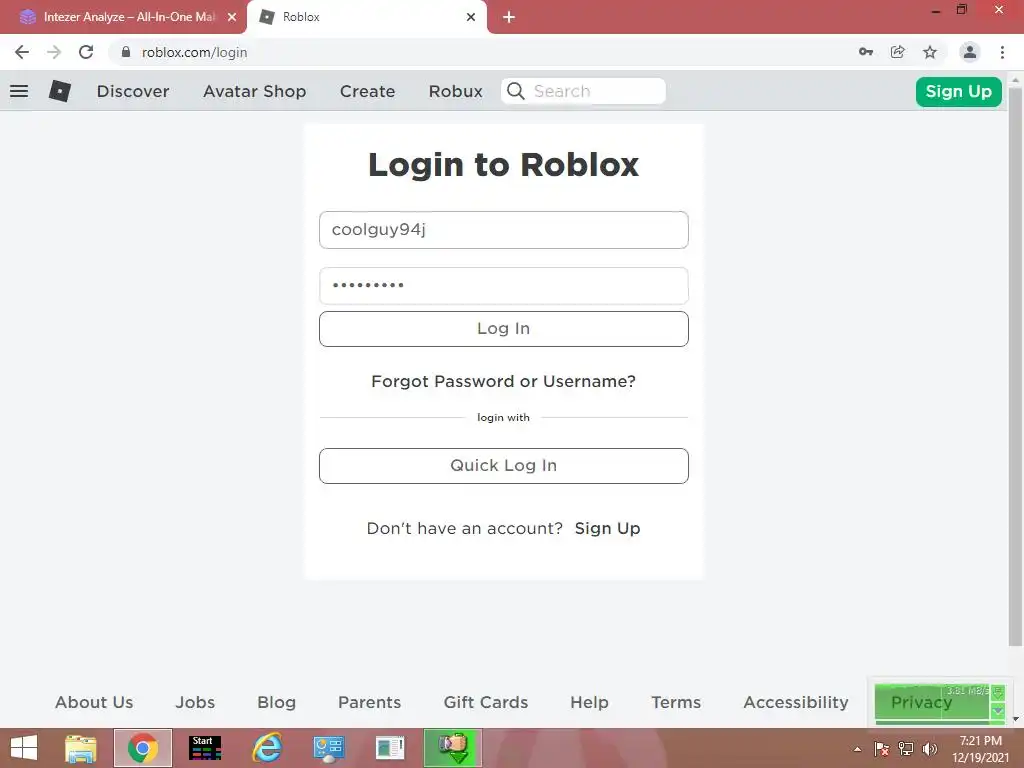Image resolution: width=1024 pixels, height=768 pixels.
Task: Open Action Center flag icon
Action: click(x=881, y=748)
